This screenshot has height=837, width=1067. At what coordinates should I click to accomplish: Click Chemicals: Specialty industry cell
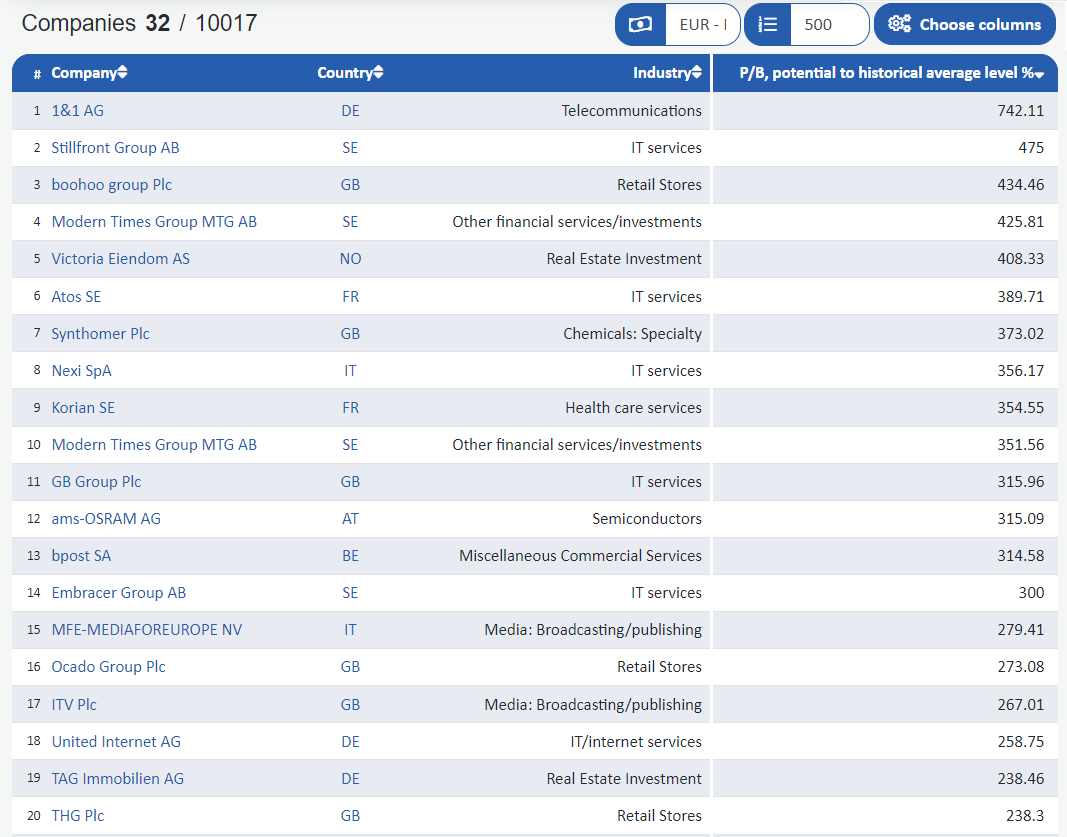click(632, 333)
